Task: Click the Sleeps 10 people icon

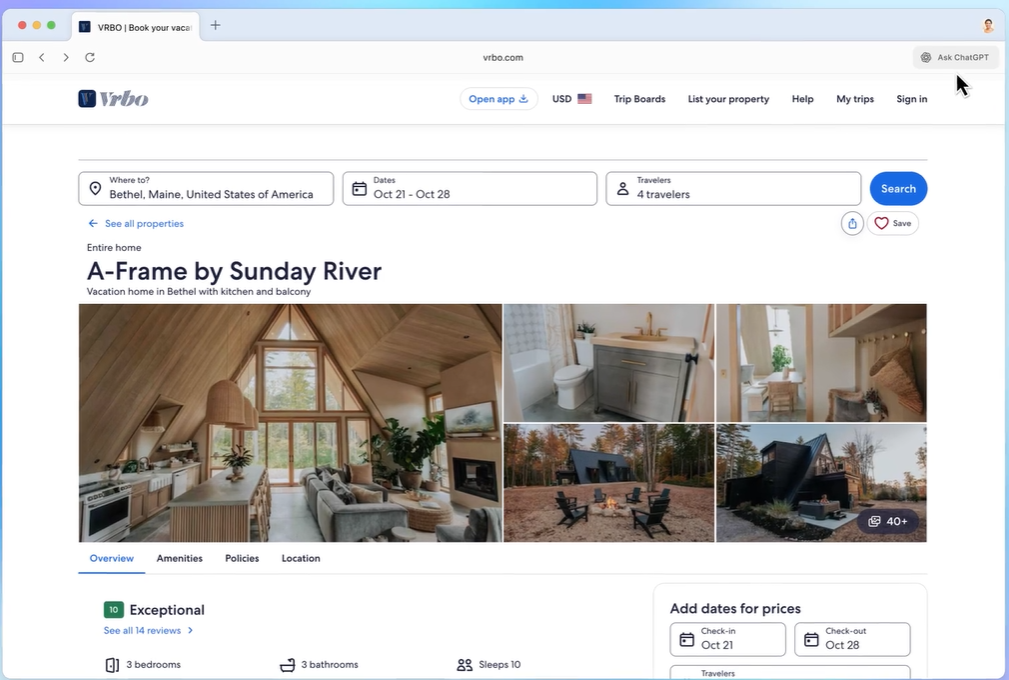Action: pos(464,665)
